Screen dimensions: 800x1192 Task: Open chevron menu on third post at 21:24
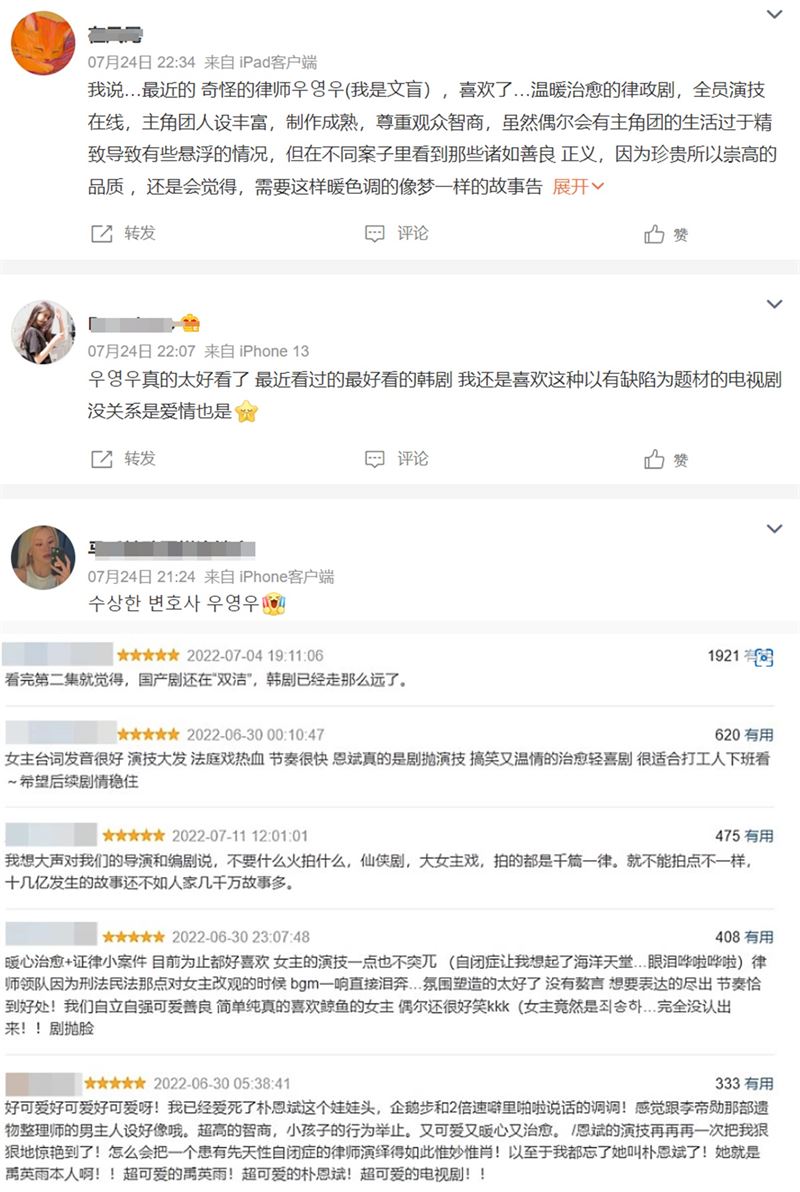(x=774, y=529)
